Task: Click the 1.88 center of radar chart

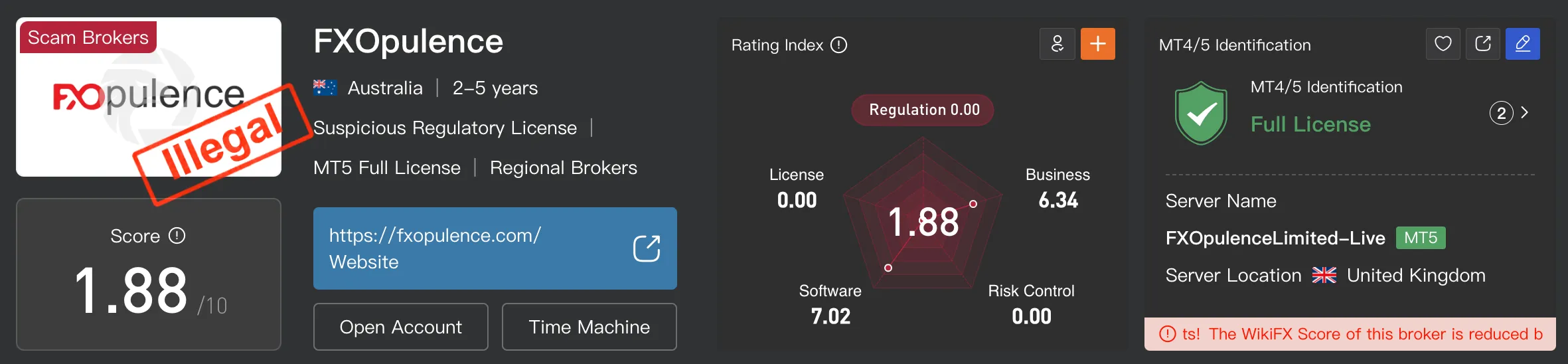Action: tap(923, 222)
